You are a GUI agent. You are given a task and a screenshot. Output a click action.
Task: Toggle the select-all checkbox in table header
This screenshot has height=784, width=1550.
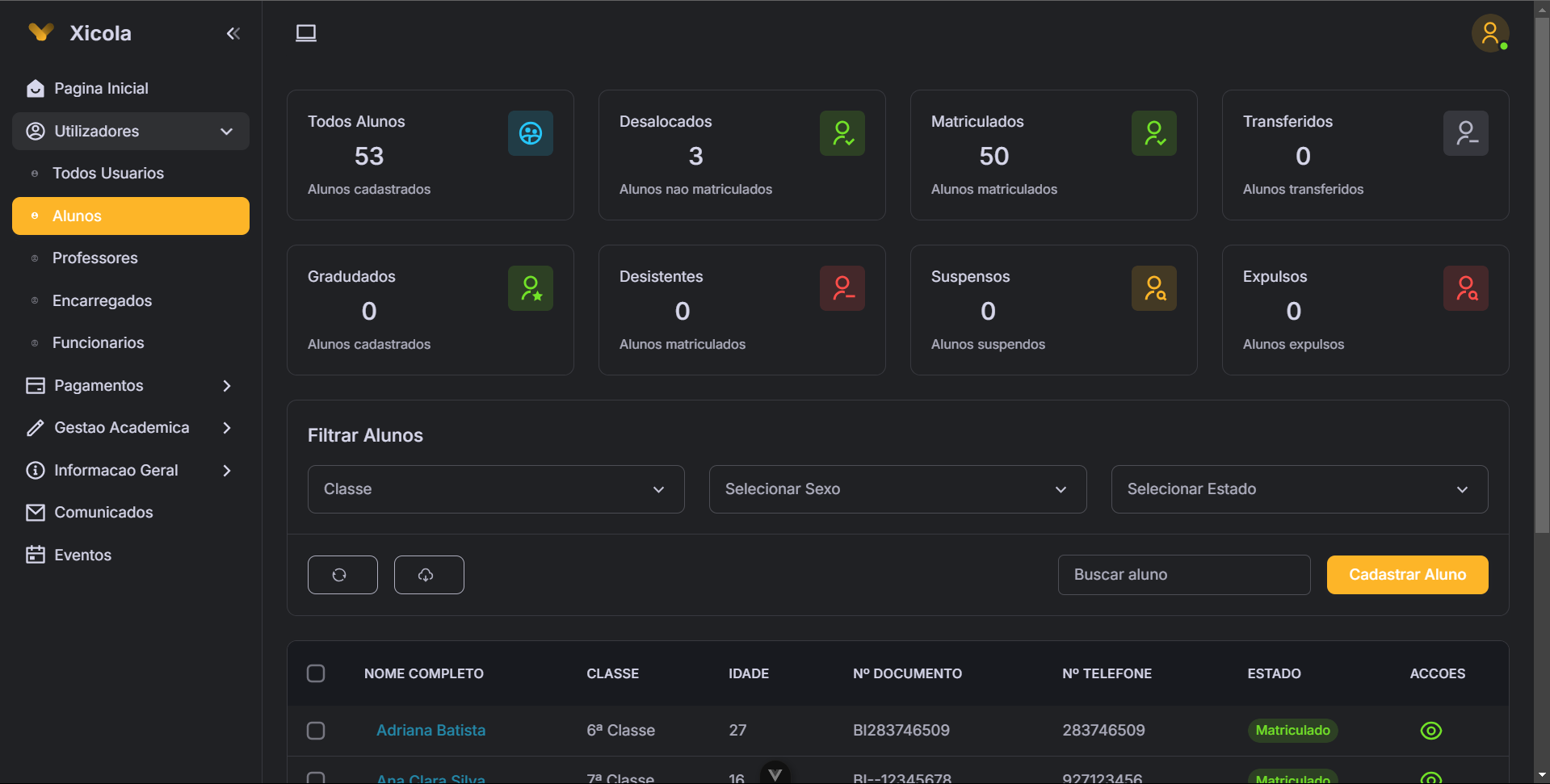coord(316,673)
